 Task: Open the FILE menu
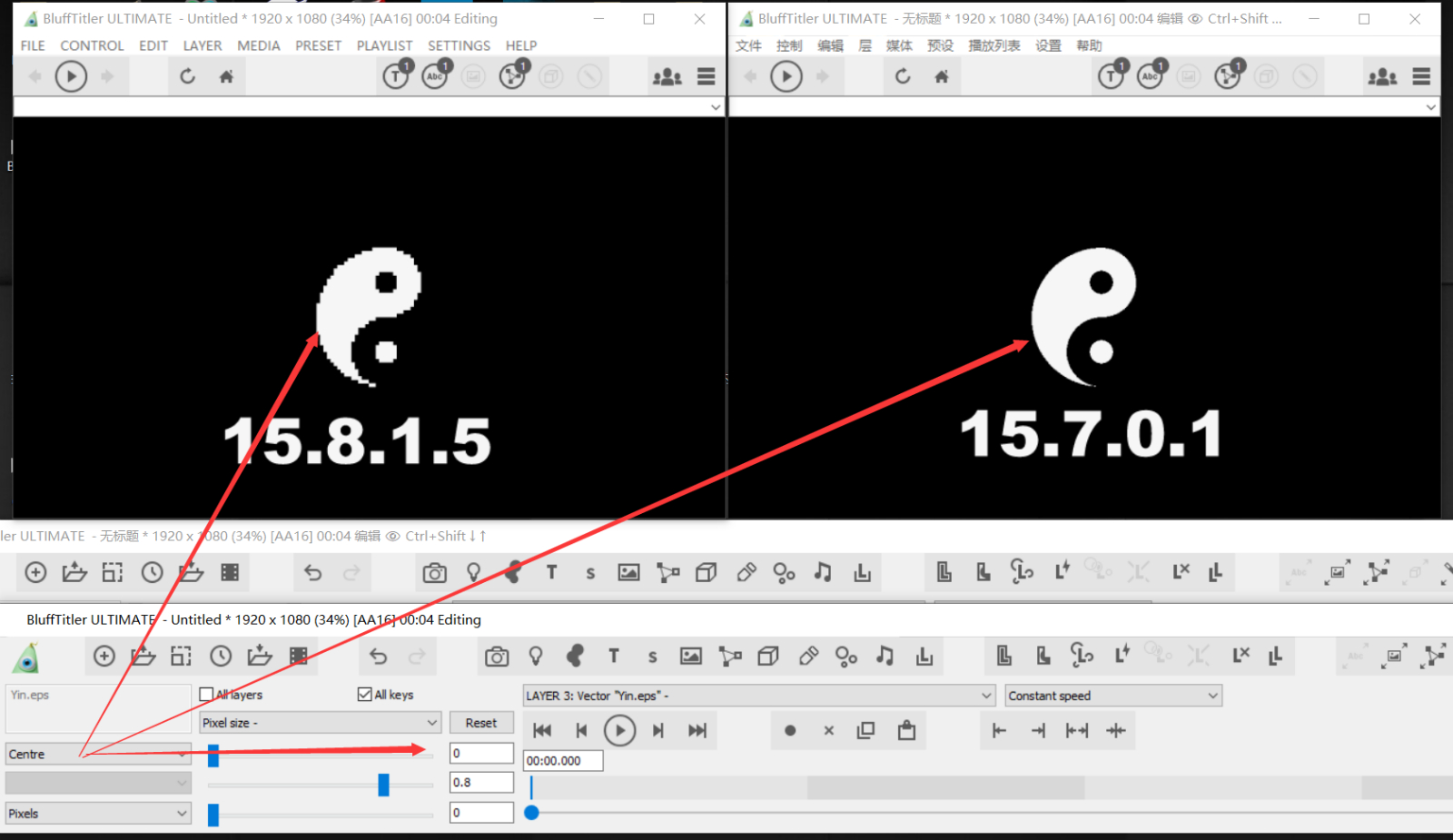(33, 45)
